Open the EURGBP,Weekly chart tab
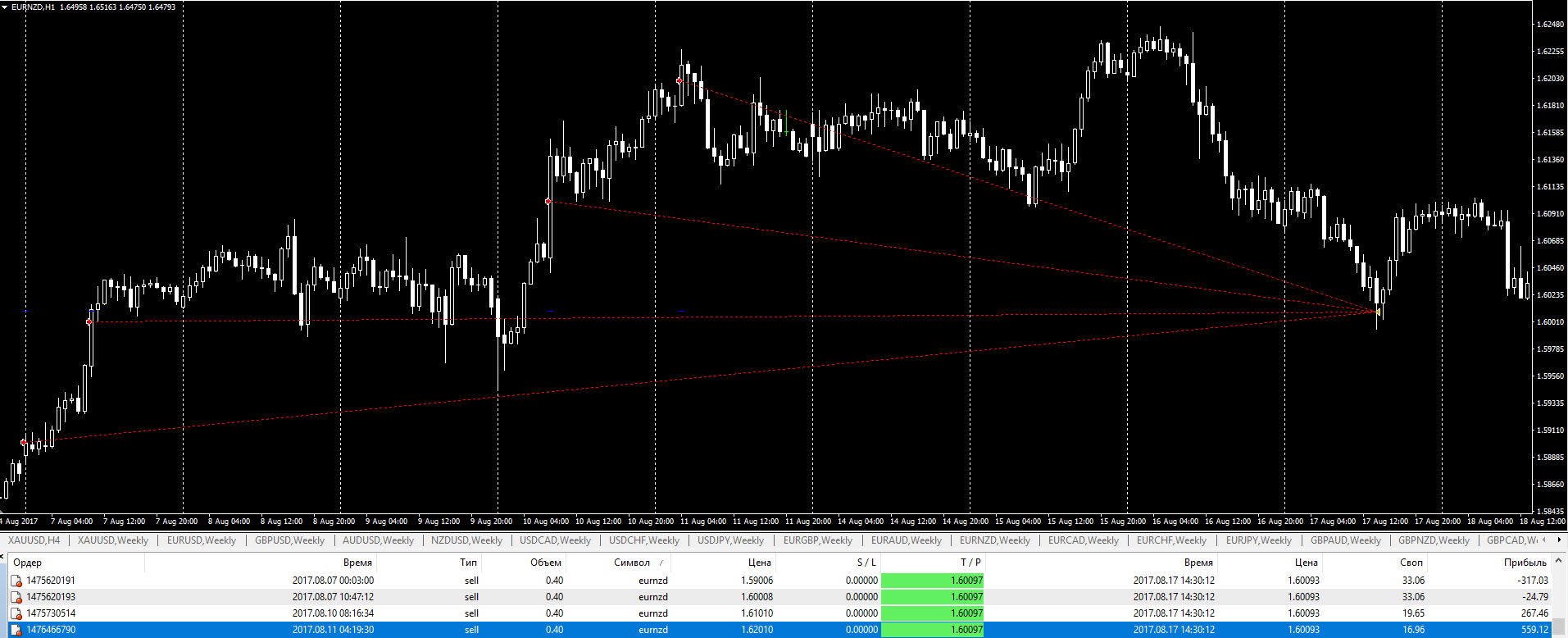 818,540
